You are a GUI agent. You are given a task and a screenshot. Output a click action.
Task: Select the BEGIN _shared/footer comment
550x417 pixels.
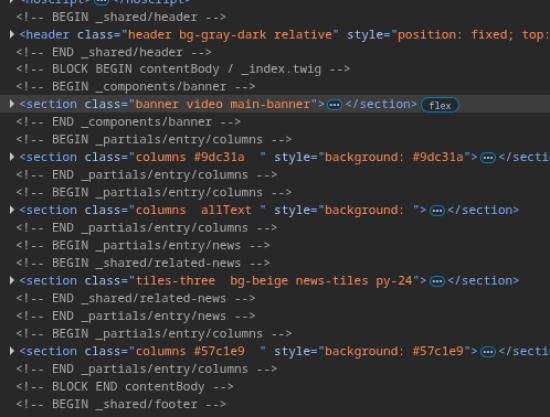coord(121,404)
